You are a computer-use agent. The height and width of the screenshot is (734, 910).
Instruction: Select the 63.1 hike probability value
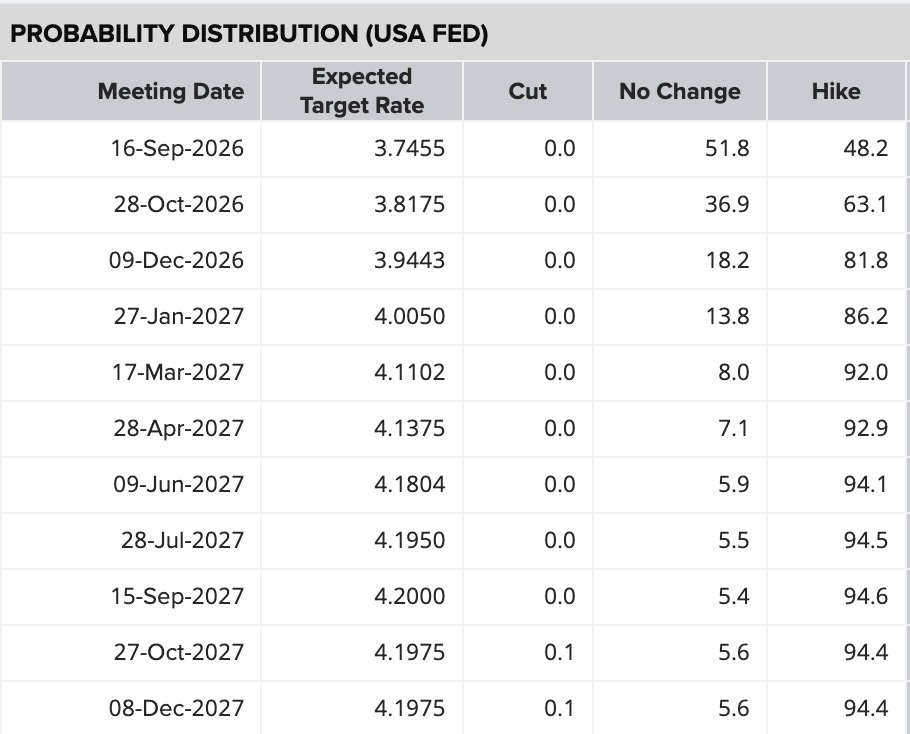coord(865,204)
